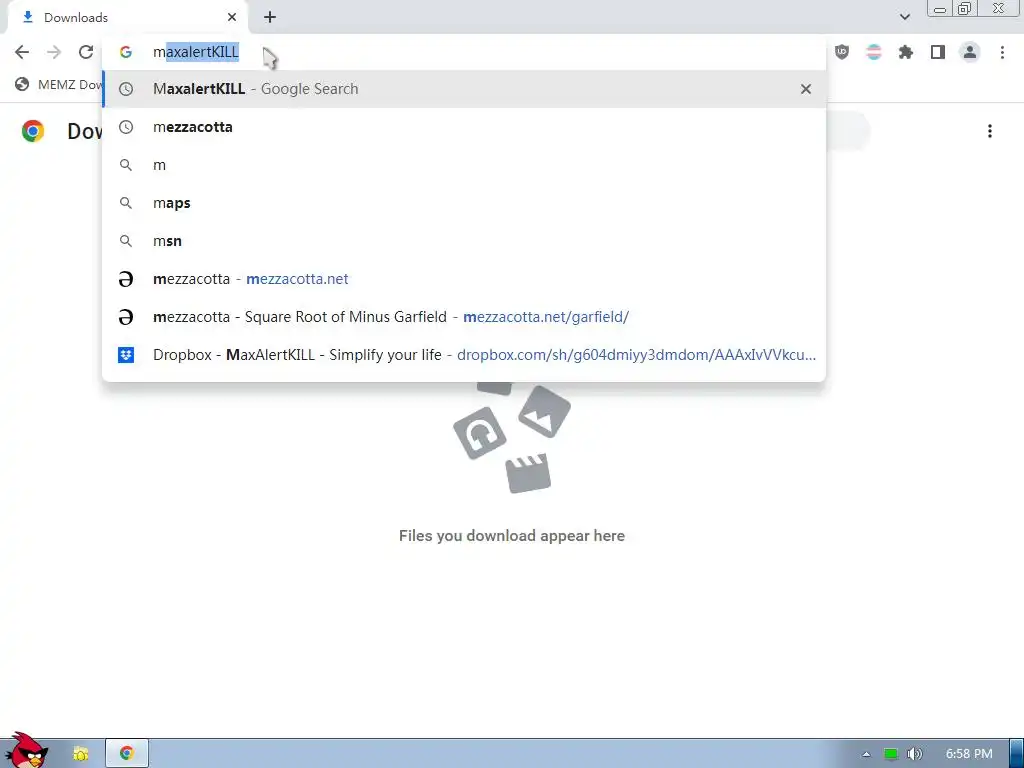Click the Chrome taskbar button
The width and height of the screenshot is (1024, 768).
click(x=127, y=754)
